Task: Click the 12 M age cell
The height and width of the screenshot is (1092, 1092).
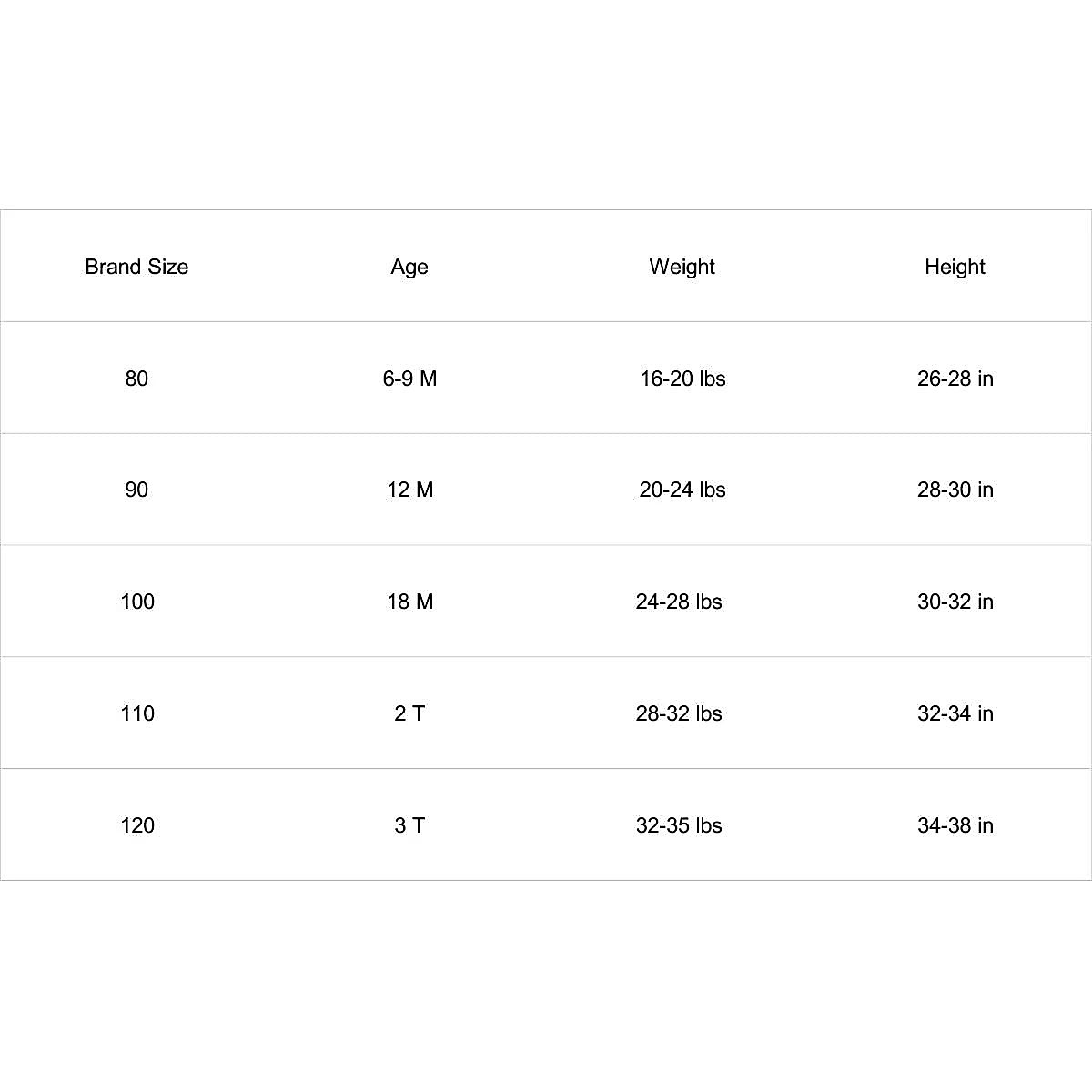Action: click(x=409, y=490)
